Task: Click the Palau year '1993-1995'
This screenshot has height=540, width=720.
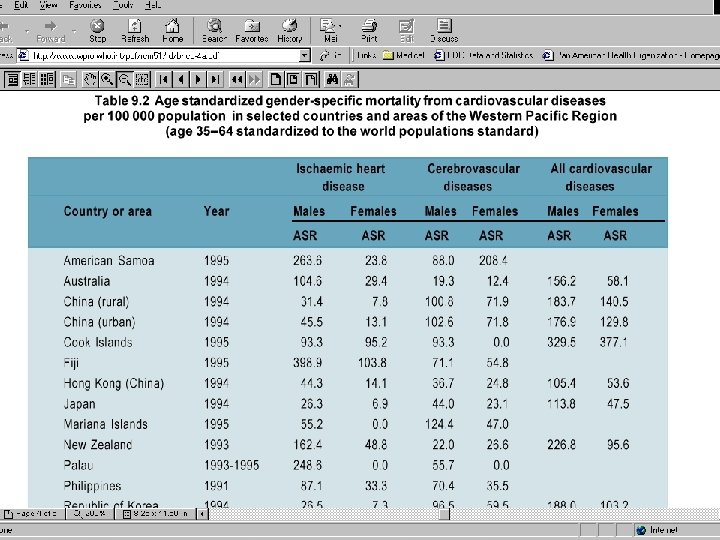Action: click(231, 465)
